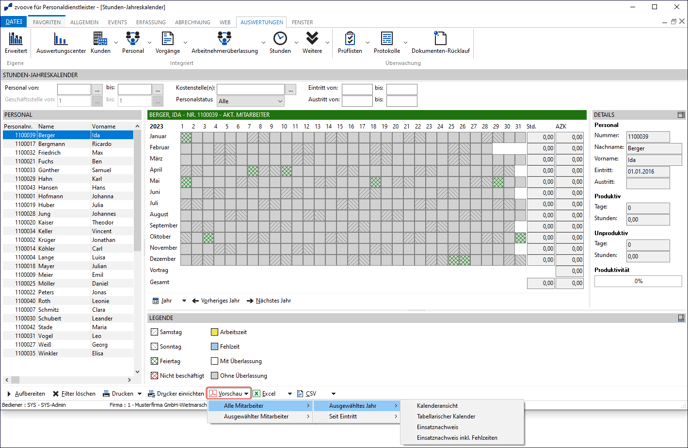Collapse the Legende panel with its header icon
The width and height of the screenshot is (688, 448).
click(x=681, y=318)
